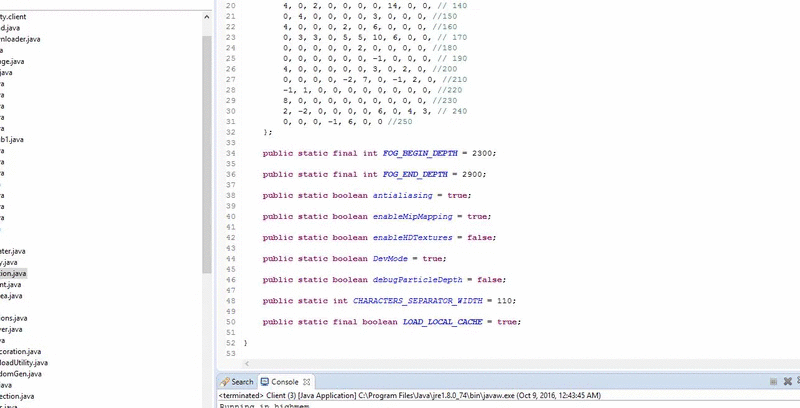
Task: Click the '// 140' comment on line 20
Action: coord(453,6)
